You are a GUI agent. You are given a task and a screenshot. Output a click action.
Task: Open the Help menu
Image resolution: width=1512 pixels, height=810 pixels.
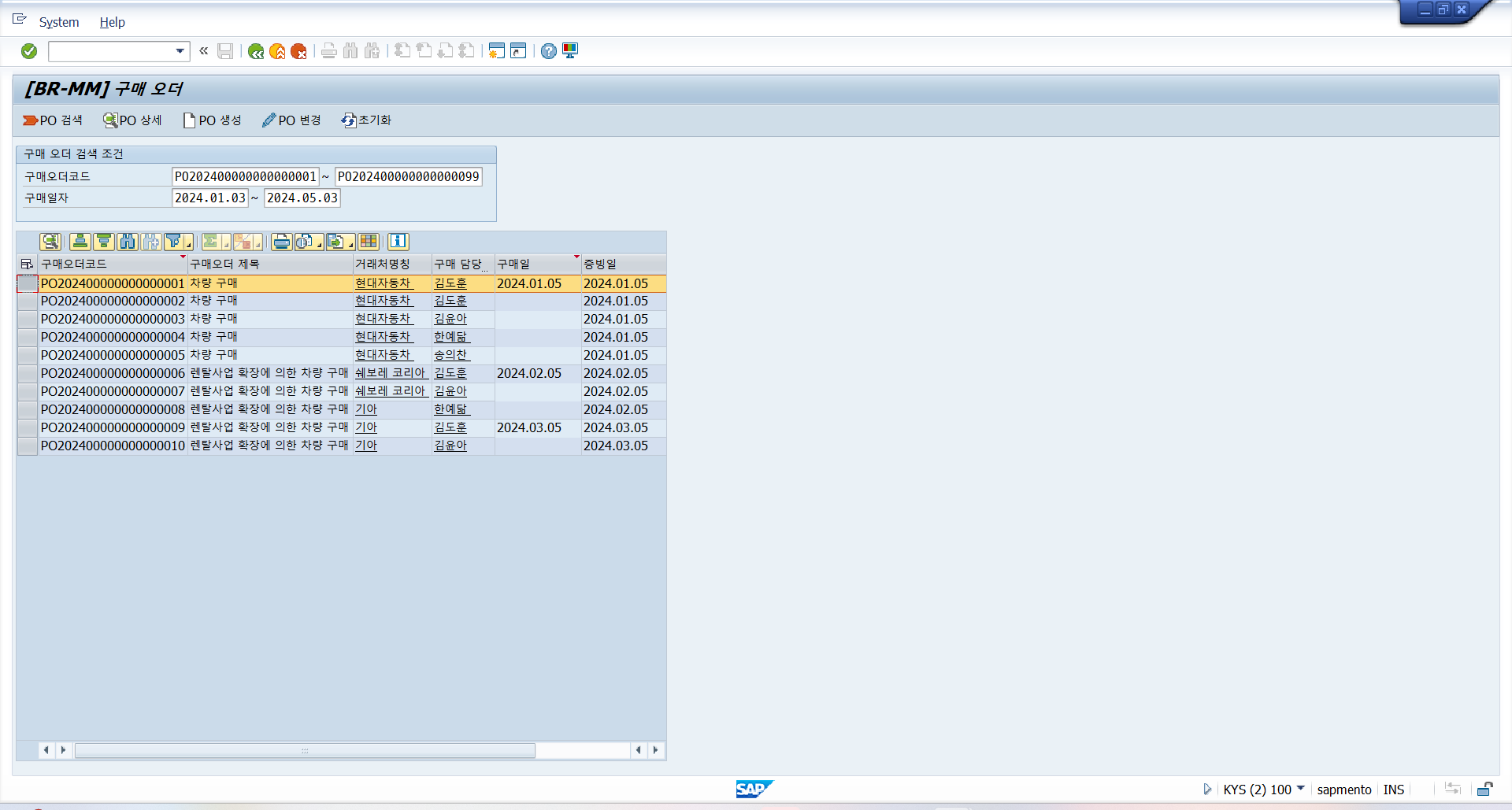click(x=113, y=22)
